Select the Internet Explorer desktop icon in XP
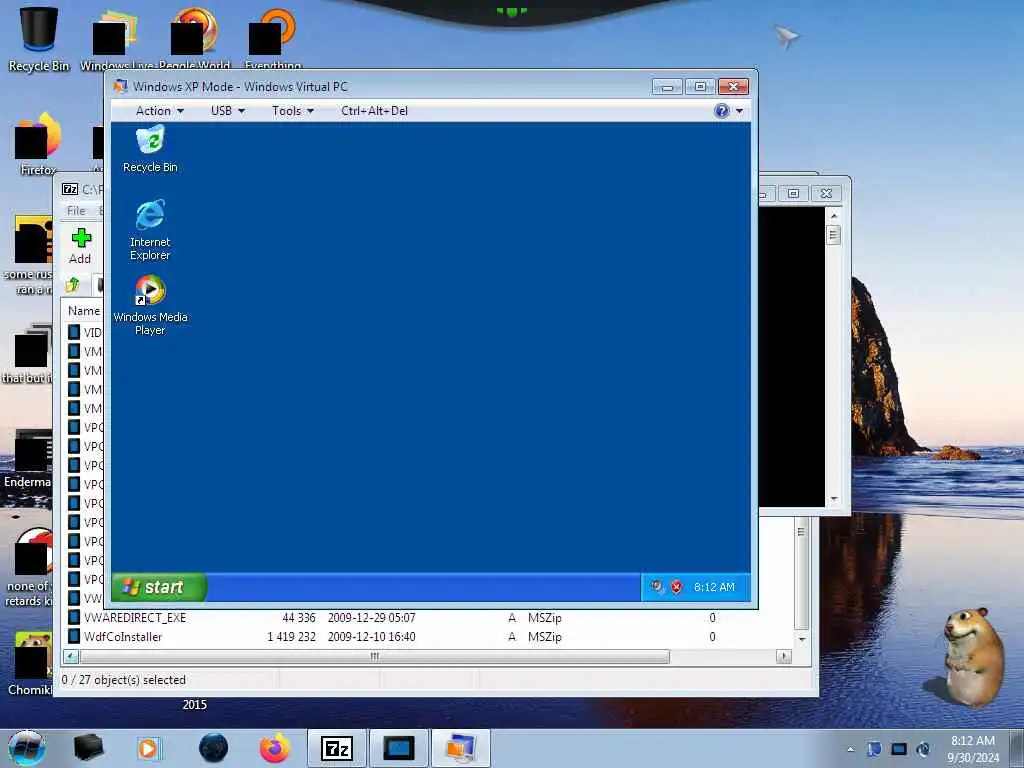 (x=150, y=230)
